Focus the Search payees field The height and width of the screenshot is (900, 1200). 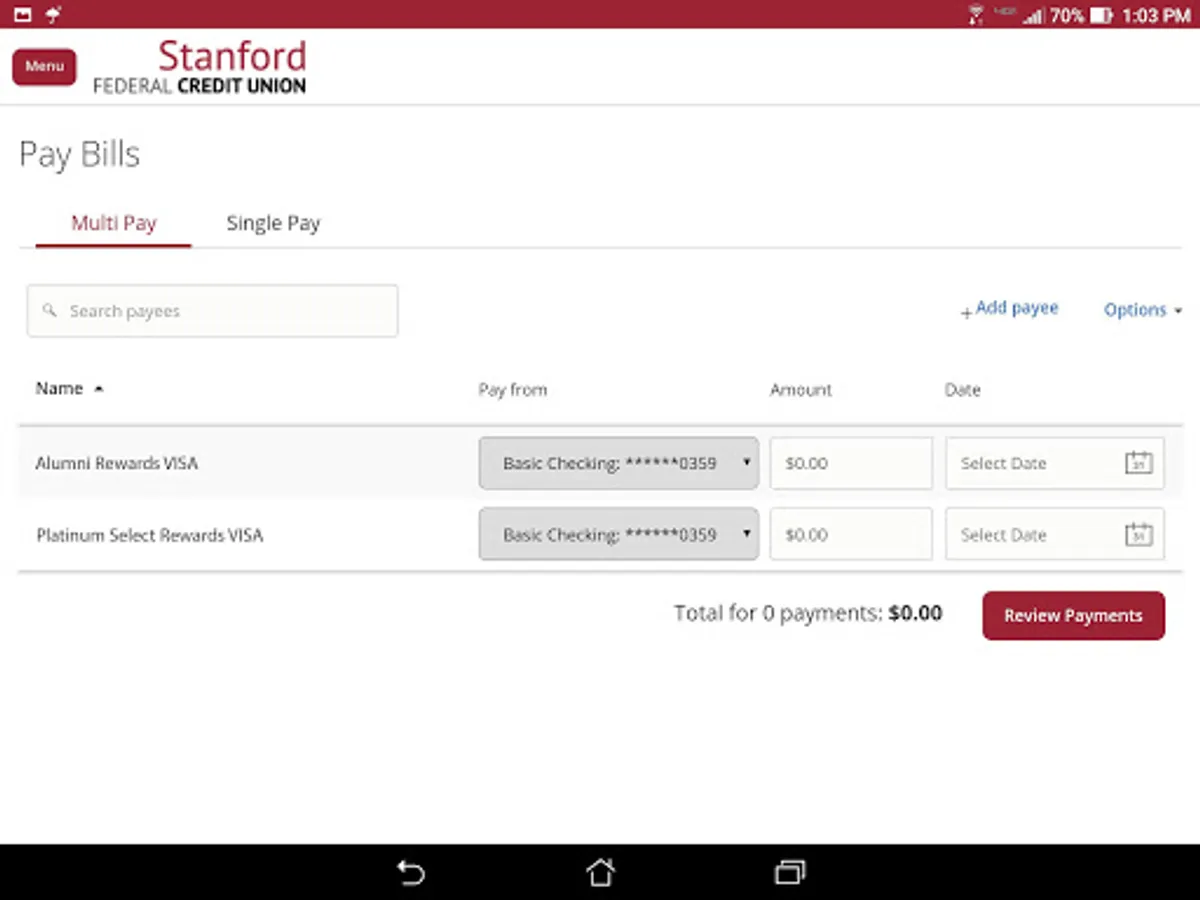(x=212, y=311)
